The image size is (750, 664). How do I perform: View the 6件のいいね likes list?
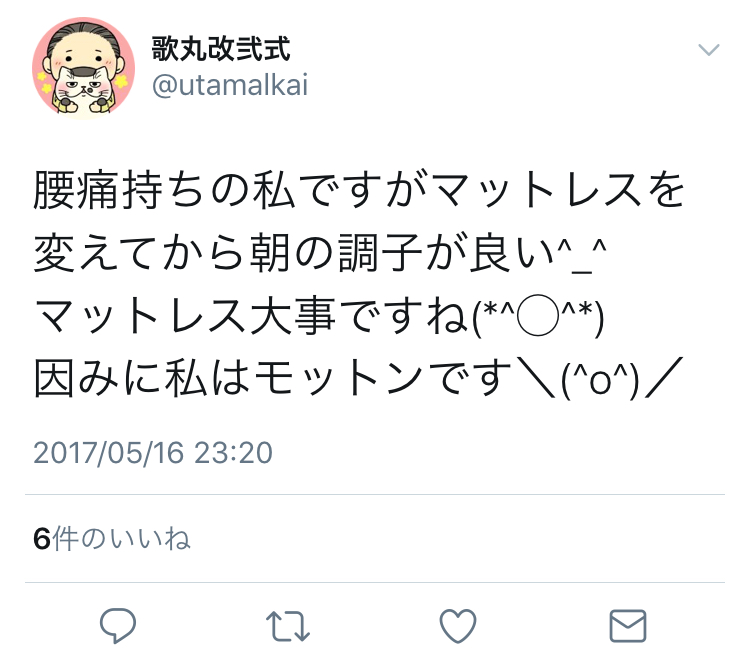click(x=112, y=539)
